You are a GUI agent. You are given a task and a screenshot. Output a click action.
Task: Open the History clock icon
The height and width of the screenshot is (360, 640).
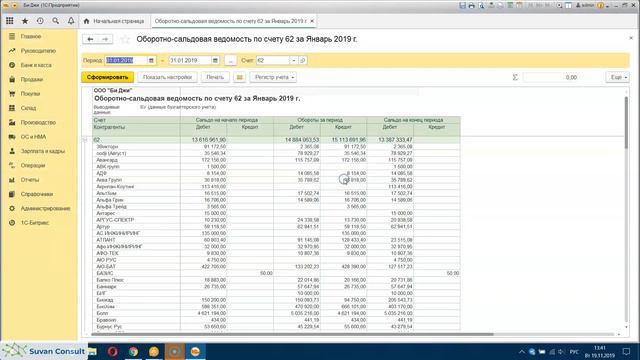[40, 21]
